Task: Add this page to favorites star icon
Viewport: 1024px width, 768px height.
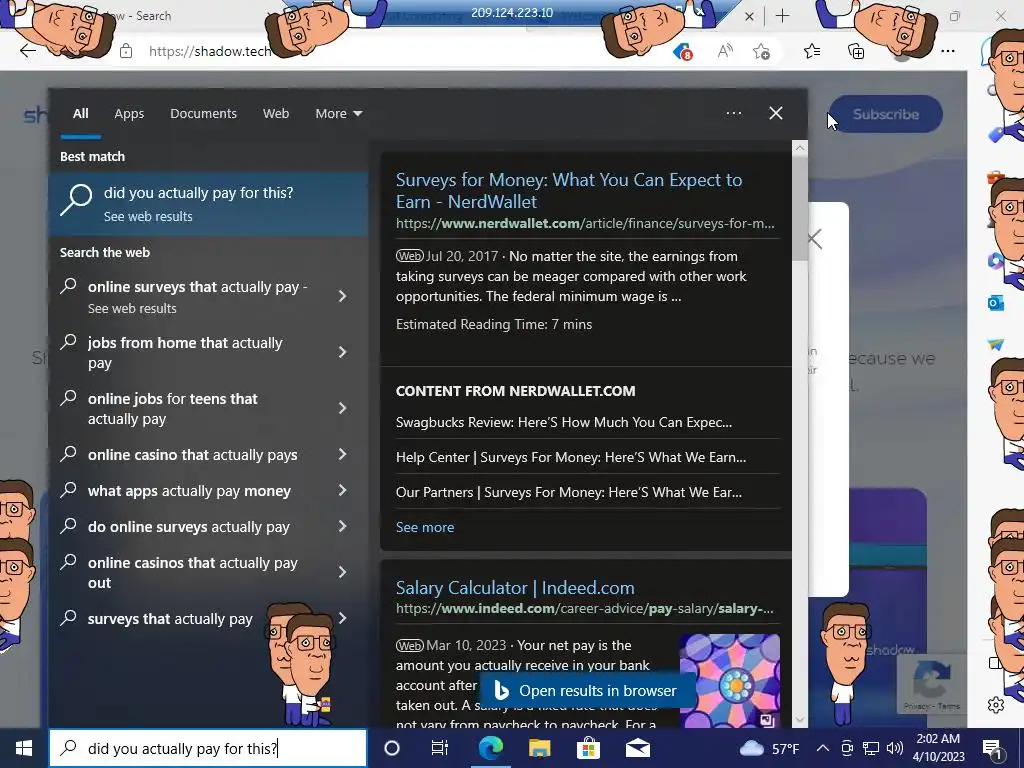Action: (x=761, y=52)
